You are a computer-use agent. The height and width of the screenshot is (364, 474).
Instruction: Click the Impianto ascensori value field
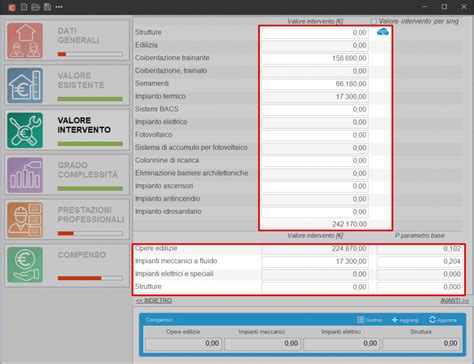coord(315,186)
